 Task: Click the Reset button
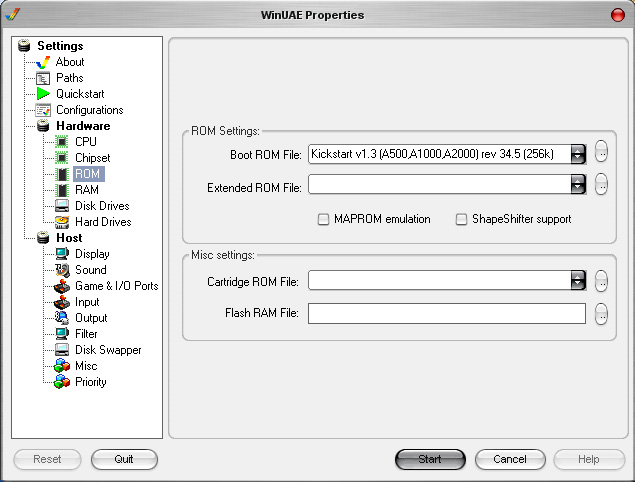(47, 459)
